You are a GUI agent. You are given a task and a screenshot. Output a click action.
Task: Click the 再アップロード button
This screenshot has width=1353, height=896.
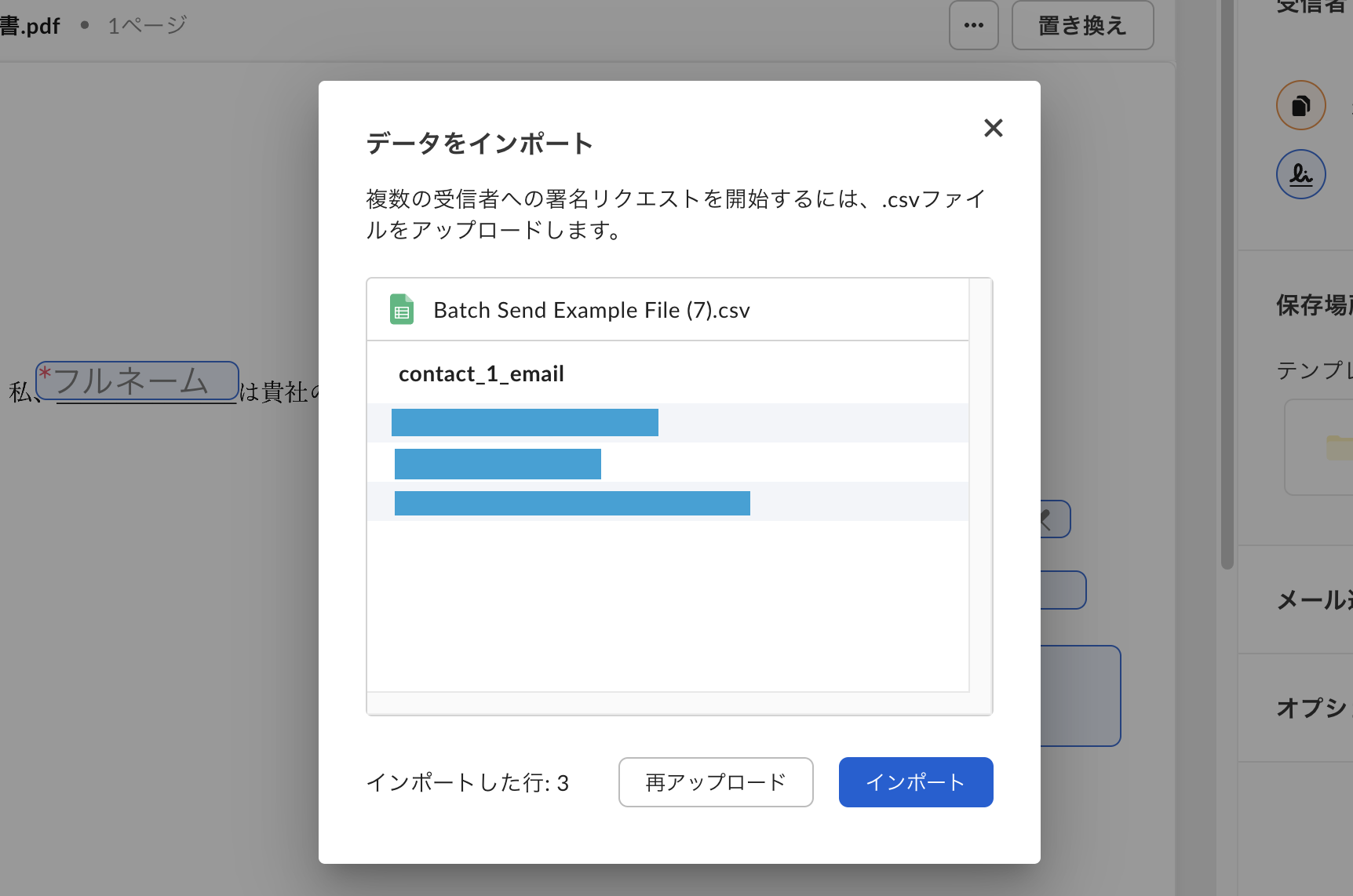(x=715, y=782)
